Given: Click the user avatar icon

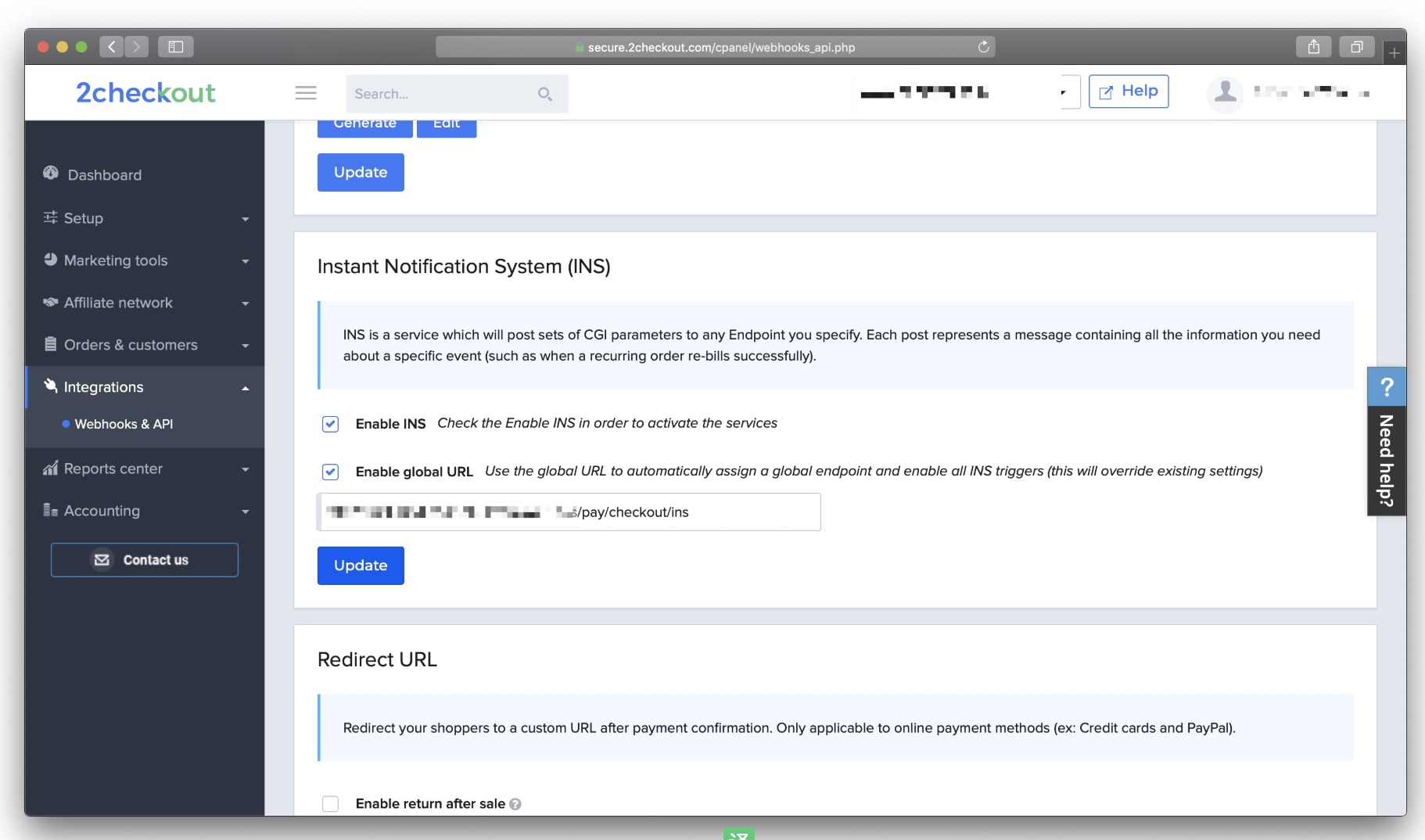Looking at the screenshot, I should (1226, 93).
